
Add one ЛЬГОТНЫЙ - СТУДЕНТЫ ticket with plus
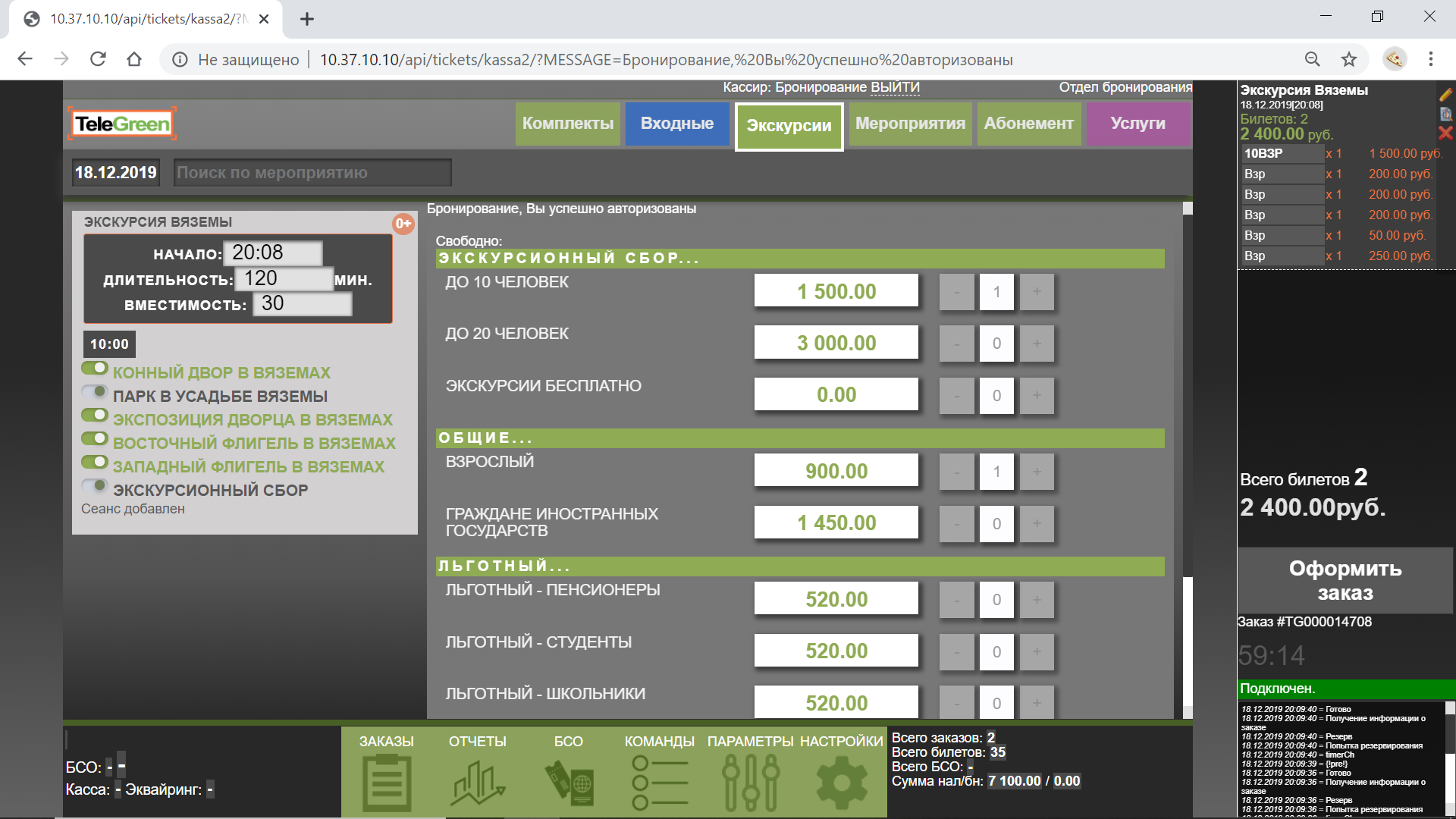[1036, 651]
